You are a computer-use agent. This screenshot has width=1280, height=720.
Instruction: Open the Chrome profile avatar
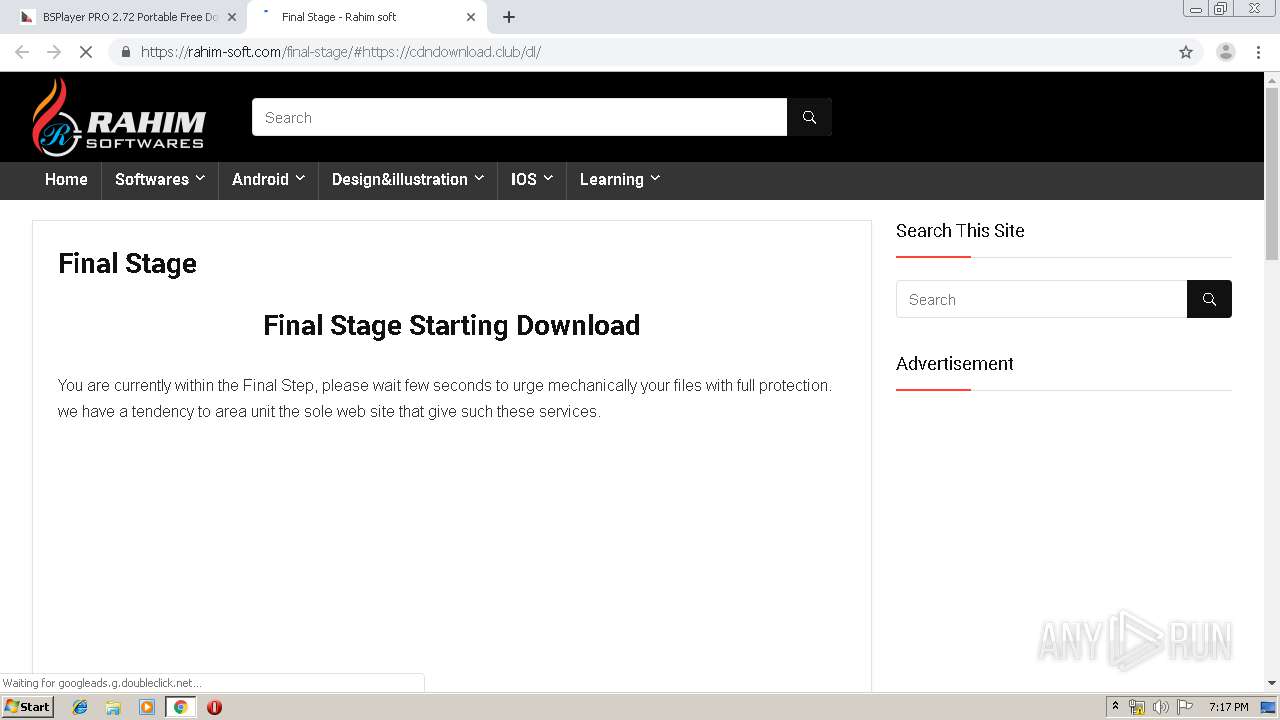(1225, 52)
